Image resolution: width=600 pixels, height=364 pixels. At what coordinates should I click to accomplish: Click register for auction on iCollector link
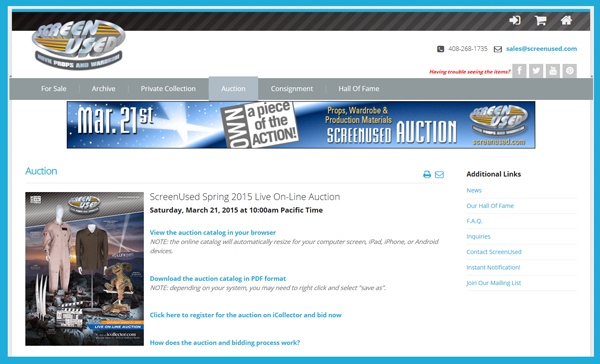tap(246, 315)
